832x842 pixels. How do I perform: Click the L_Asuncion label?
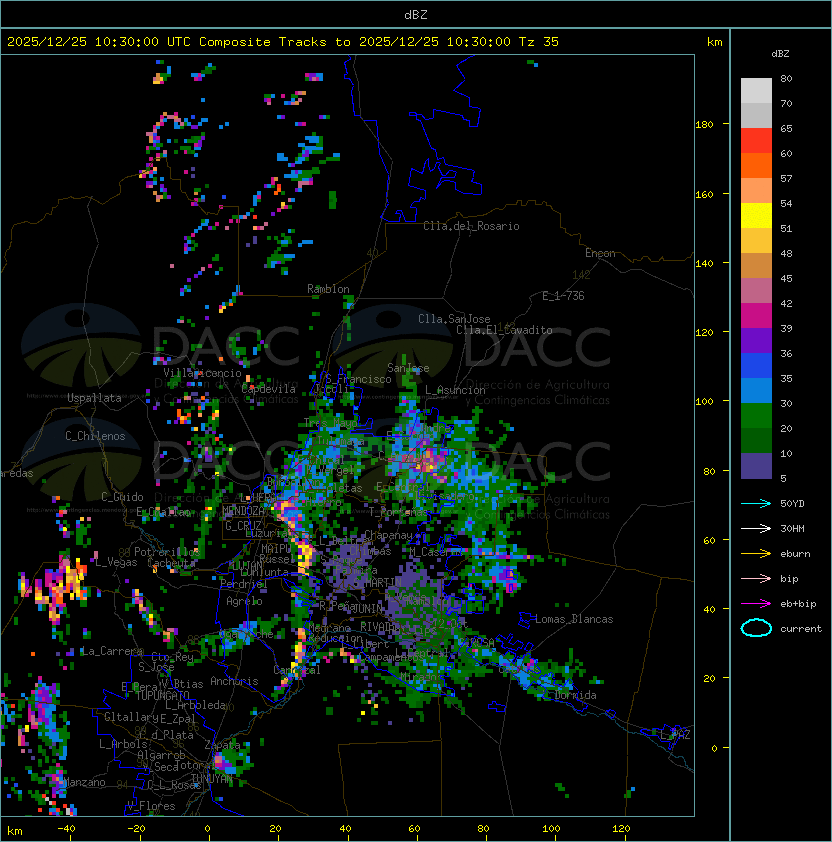click(455, 390)
